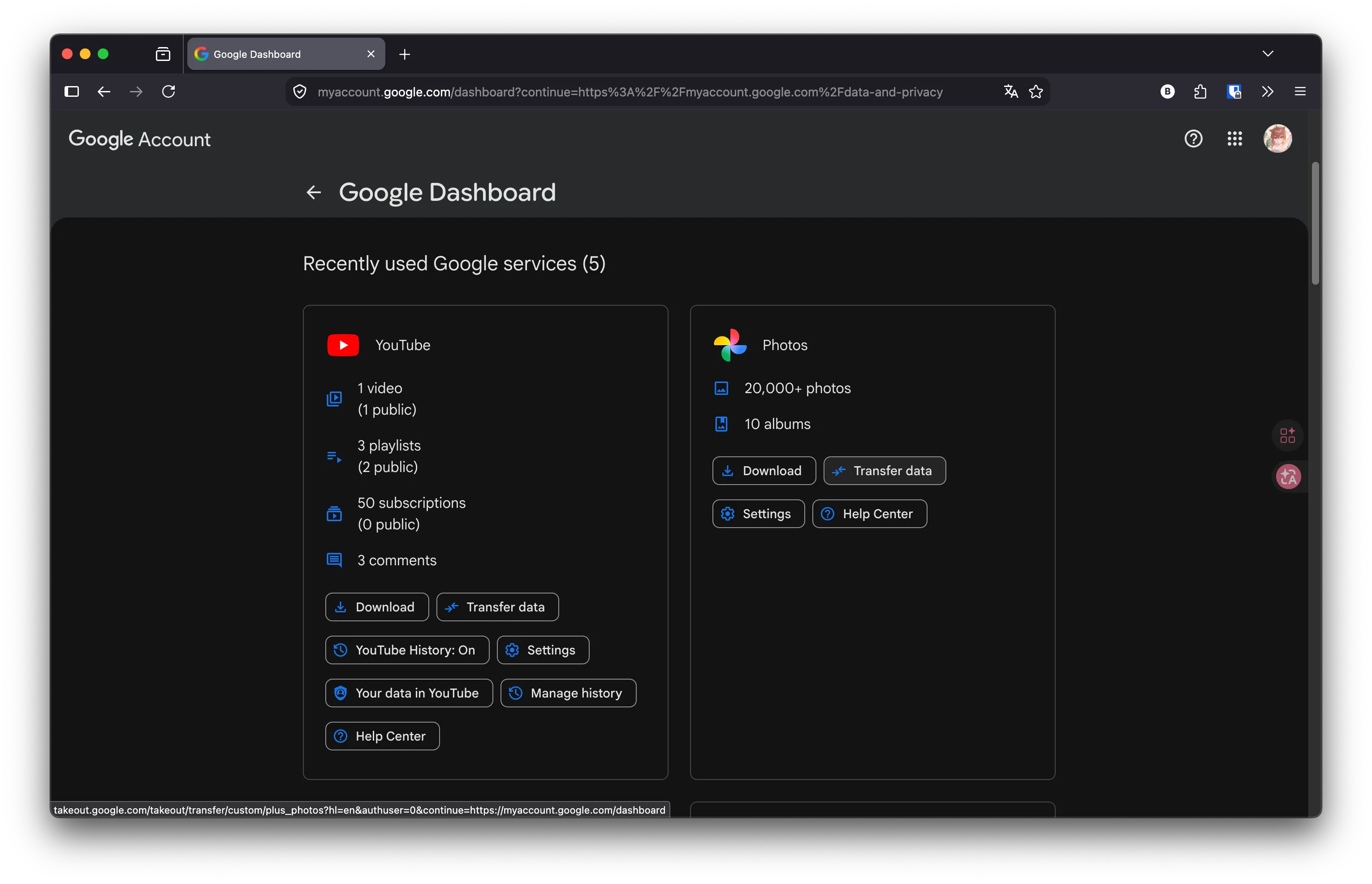Screen dimensions: 1372x884
Task: Open the browser hamburger menu
Action: [x=1300, y=92]
